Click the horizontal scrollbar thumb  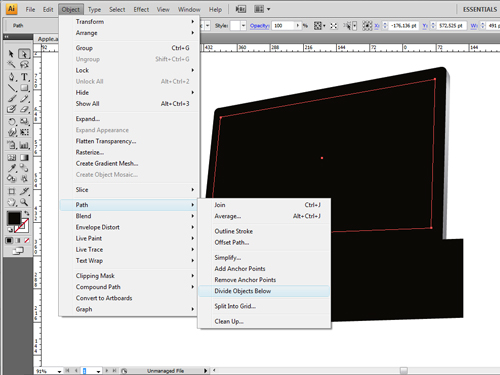point(404,370)
